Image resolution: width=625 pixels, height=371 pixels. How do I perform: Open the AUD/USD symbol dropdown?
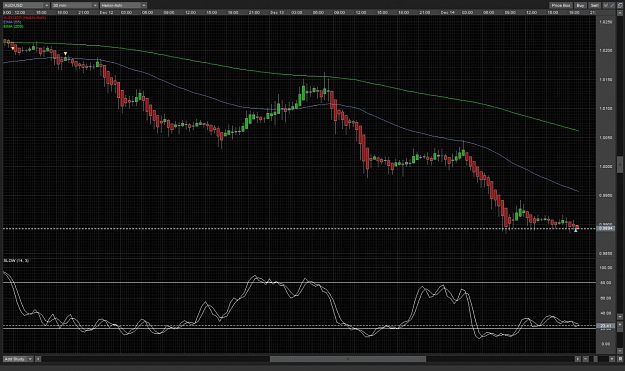[26, 5]
